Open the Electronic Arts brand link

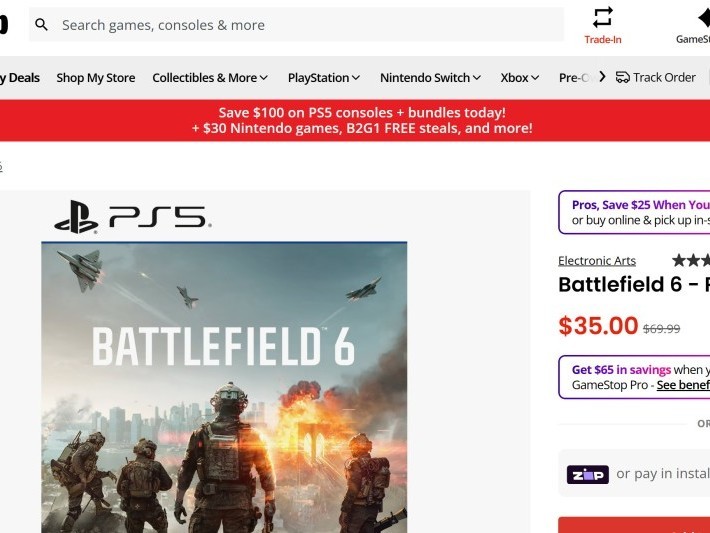coord(597,261)
